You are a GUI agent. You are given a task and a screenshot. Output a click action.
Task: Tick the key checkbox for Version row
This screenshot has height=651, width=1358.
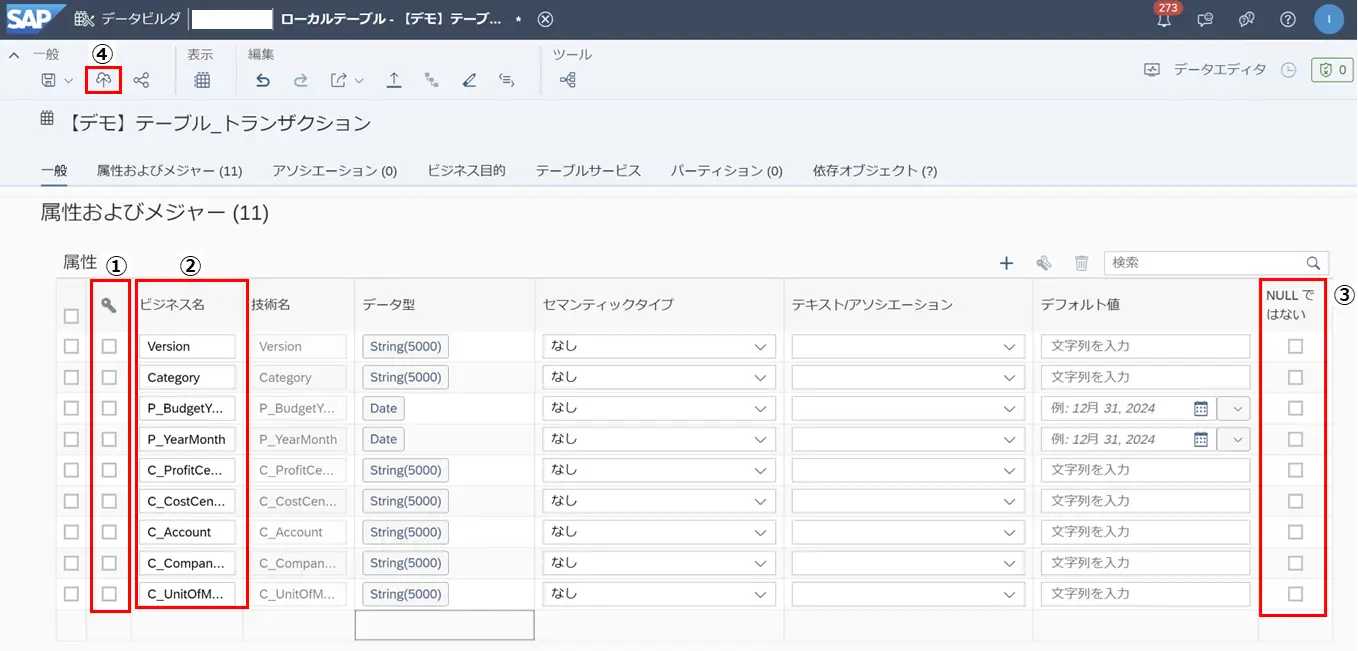pos(109,346)
